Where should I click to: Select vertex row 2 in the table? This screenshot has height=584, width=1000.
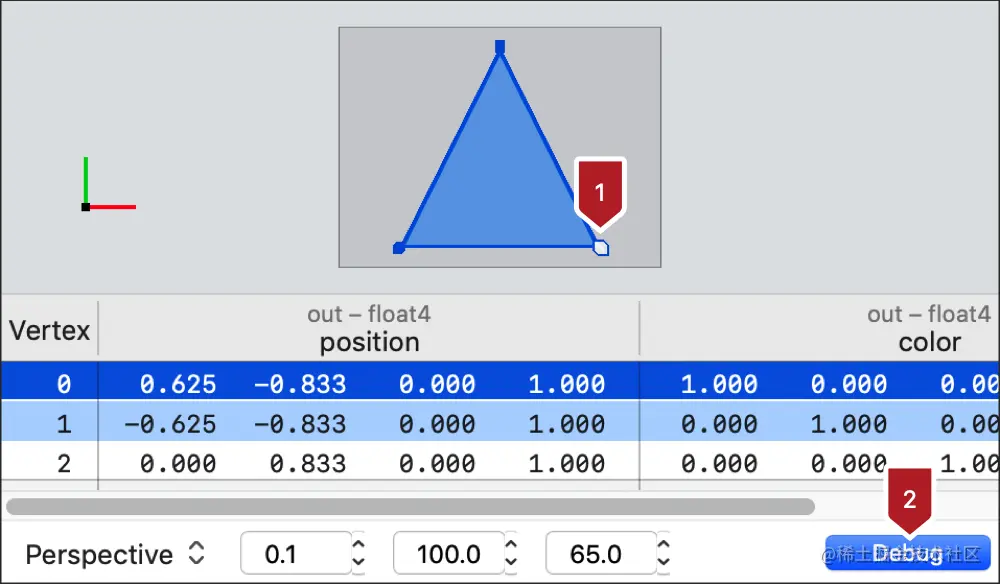click(x=500, y=462)
